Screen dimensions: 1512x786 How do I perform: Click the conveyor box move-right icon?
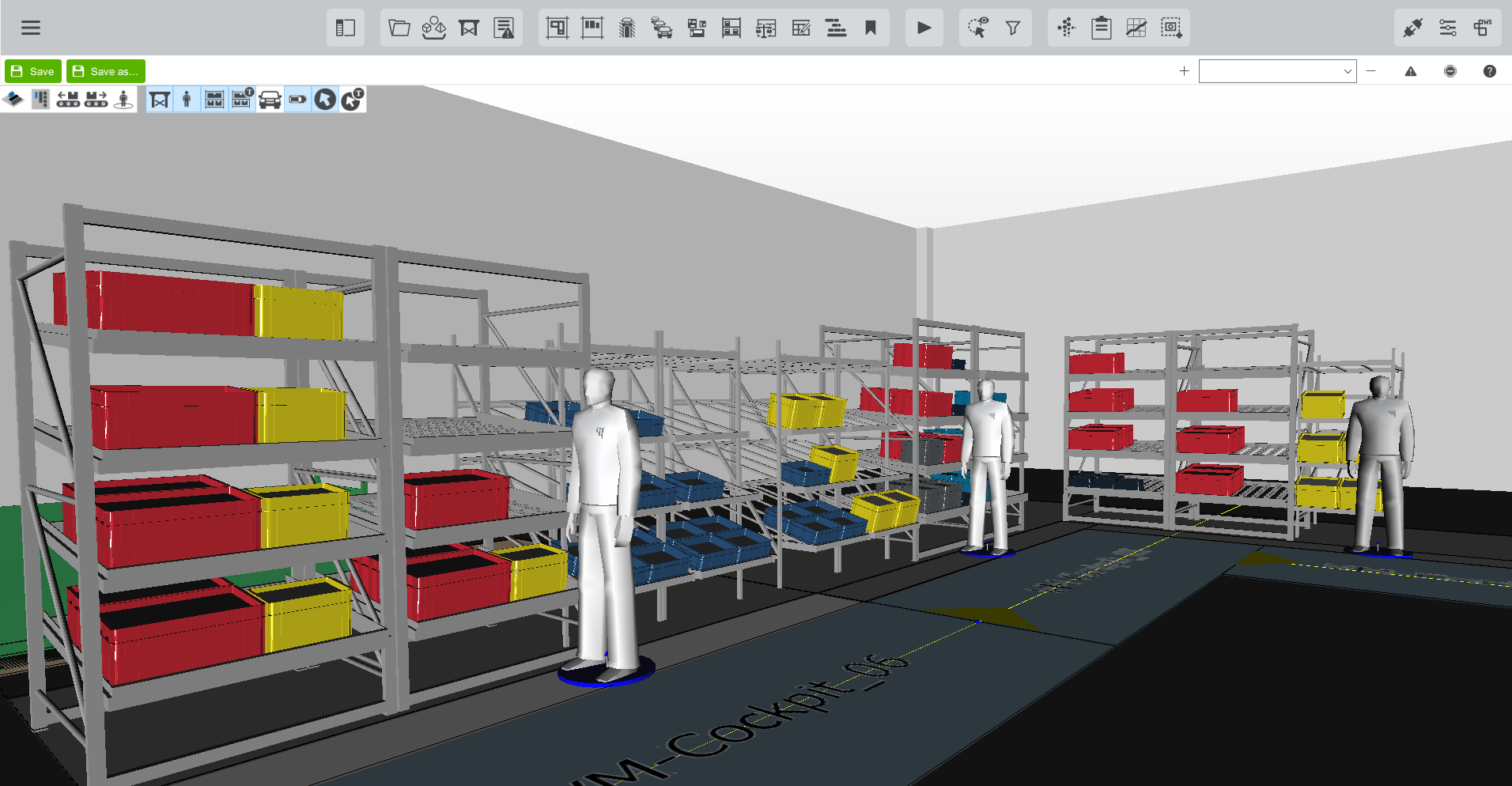(x=96, y=99)
